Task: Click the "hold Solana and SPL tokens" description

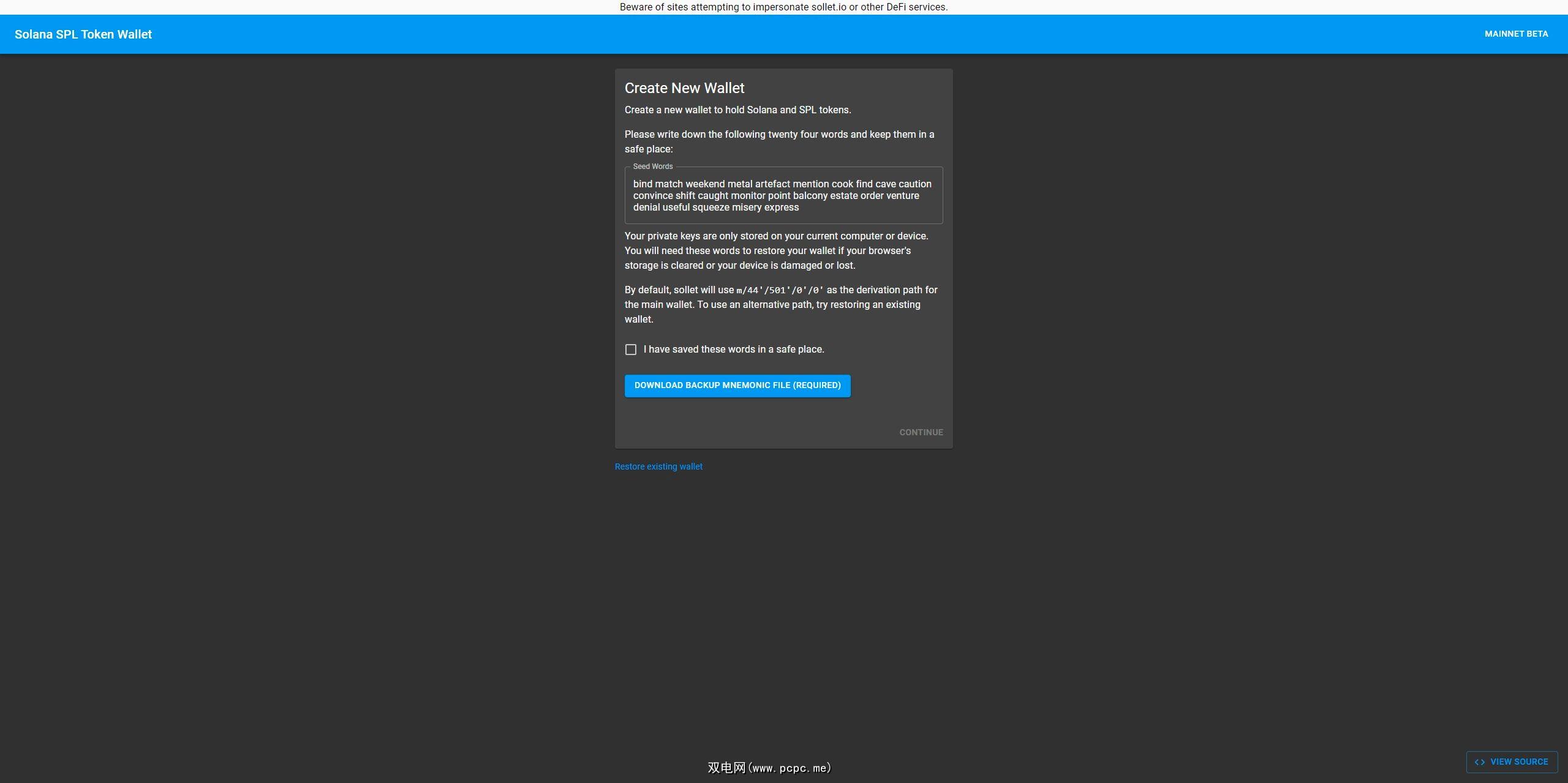Action: tap(737, 110)
